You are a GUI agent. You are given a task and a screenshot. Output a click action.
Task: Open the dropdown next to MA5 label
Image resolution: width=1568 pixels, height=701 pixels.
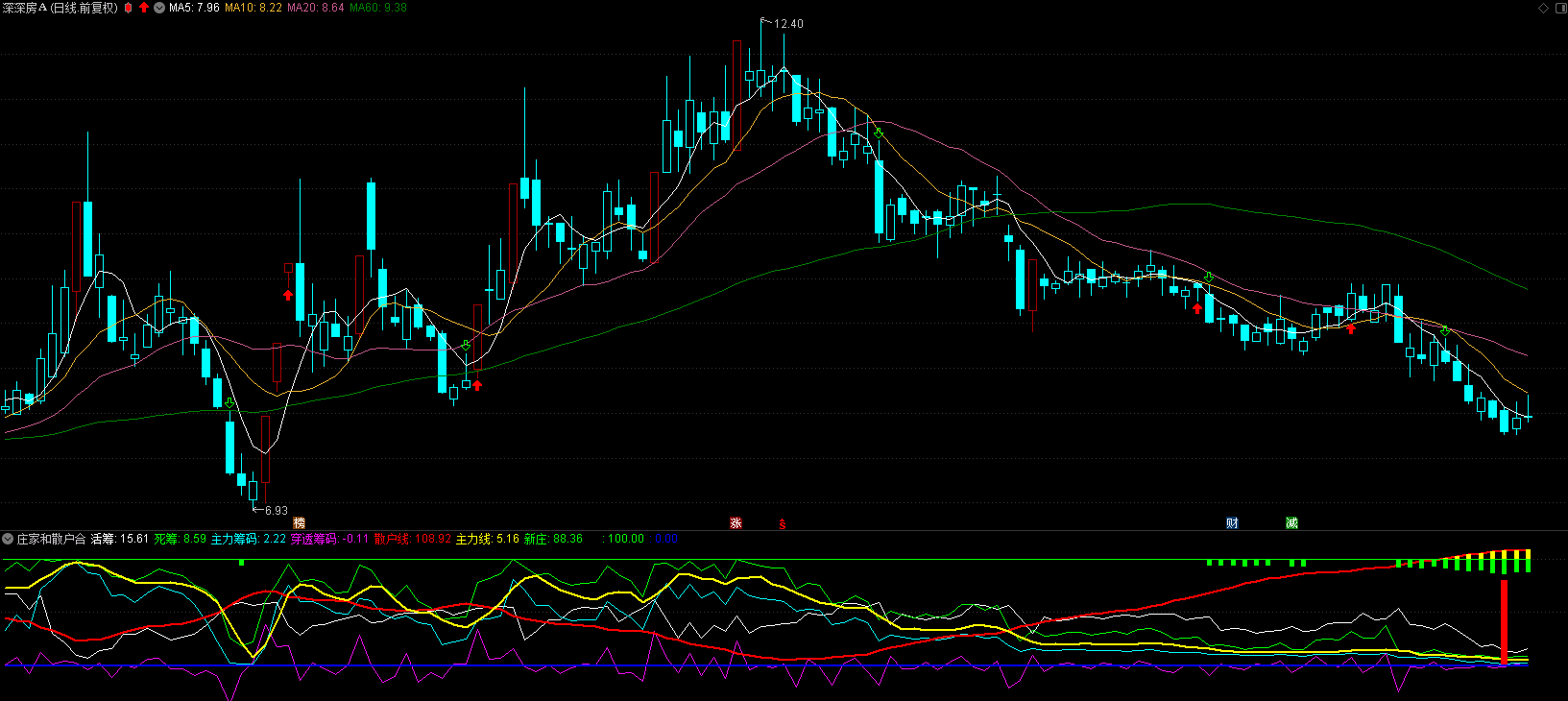[159, 8]
